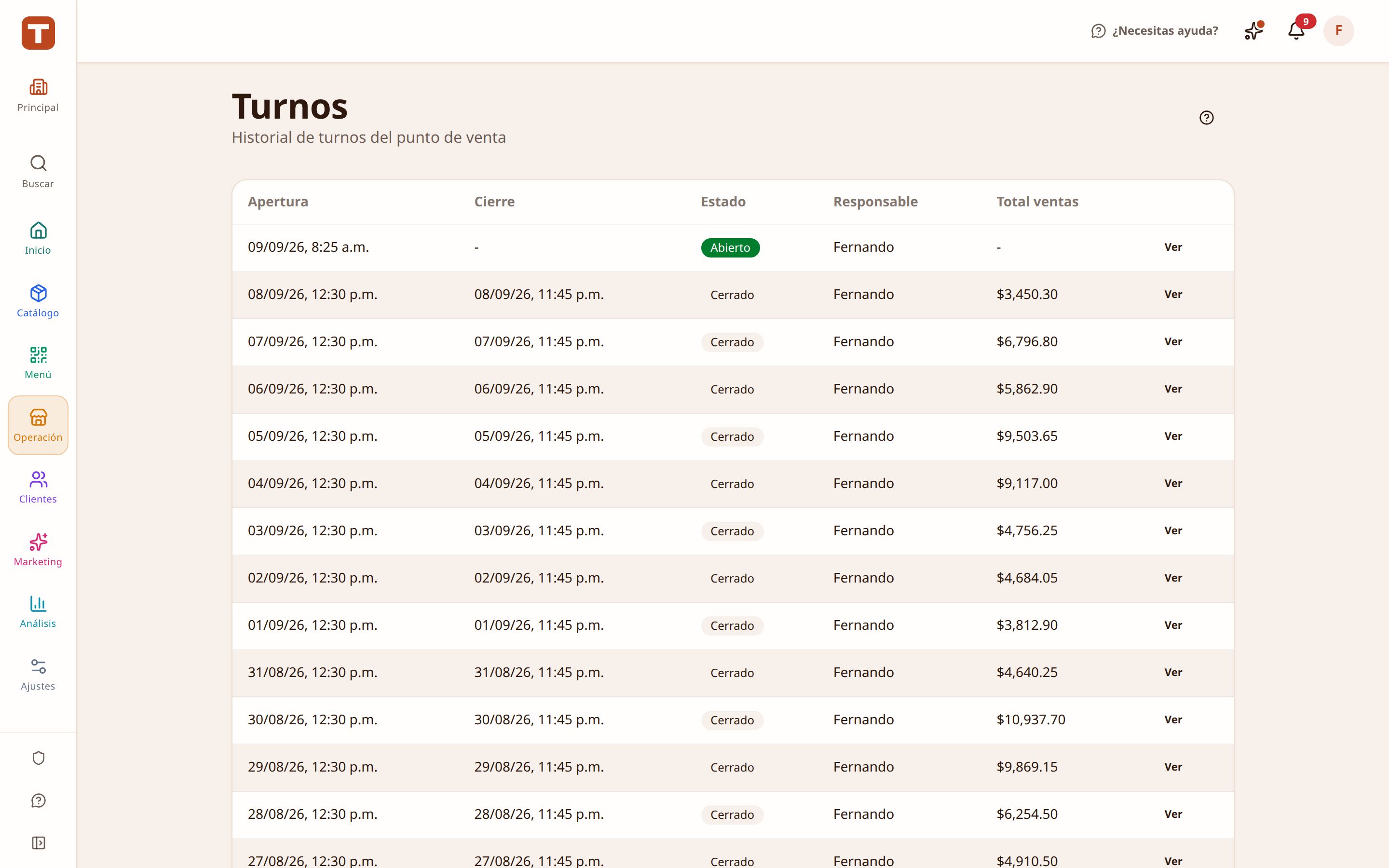Click the $4,756.25 total cell

coord(1027,530)
